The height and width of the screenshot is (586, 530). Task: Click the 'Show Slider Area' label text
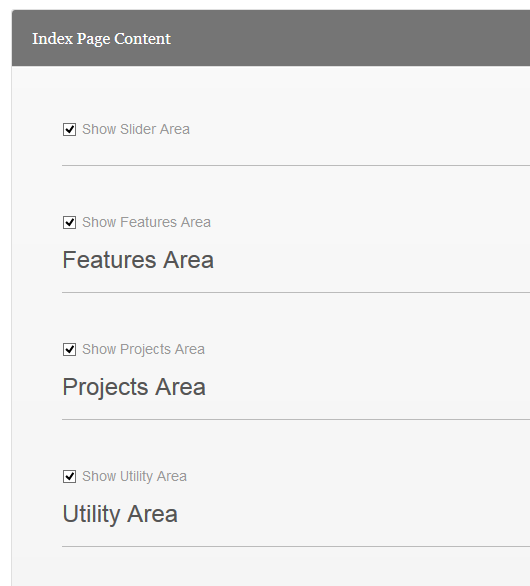(x=136, y=129)
